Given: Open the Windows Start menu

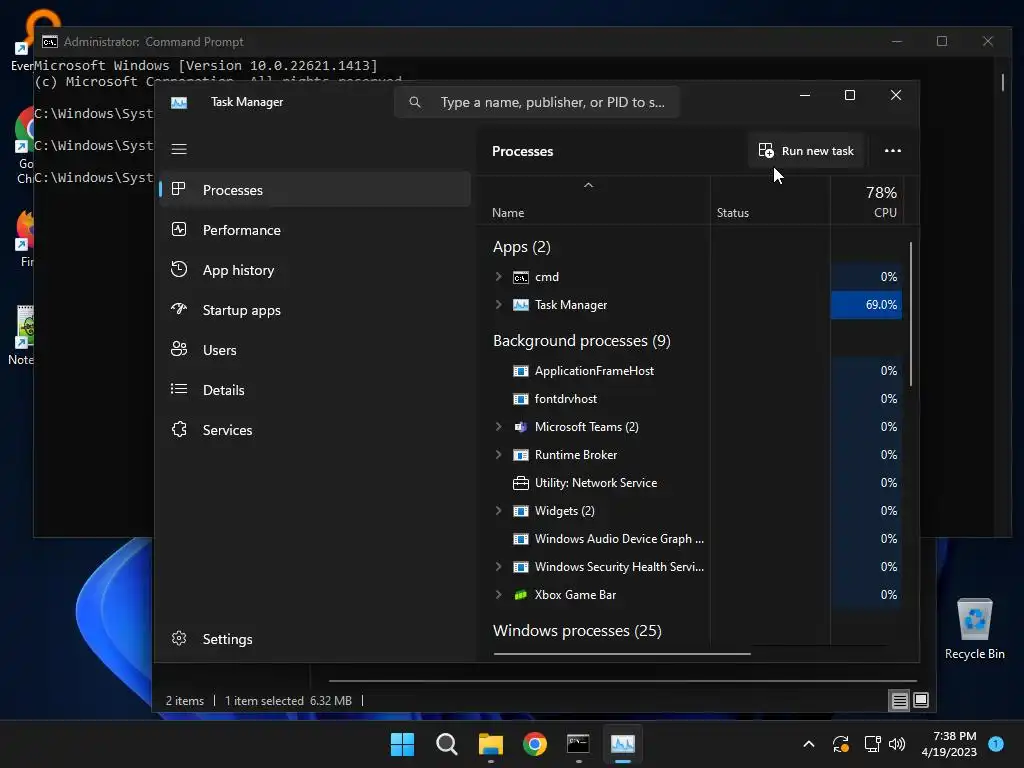Looking at the screenshot, I should coord(402,744).
